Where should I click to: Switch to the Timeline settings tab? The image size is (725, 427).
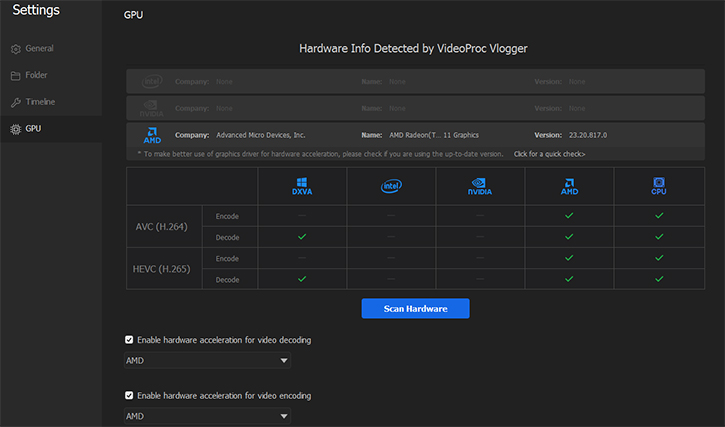[40, 102]
